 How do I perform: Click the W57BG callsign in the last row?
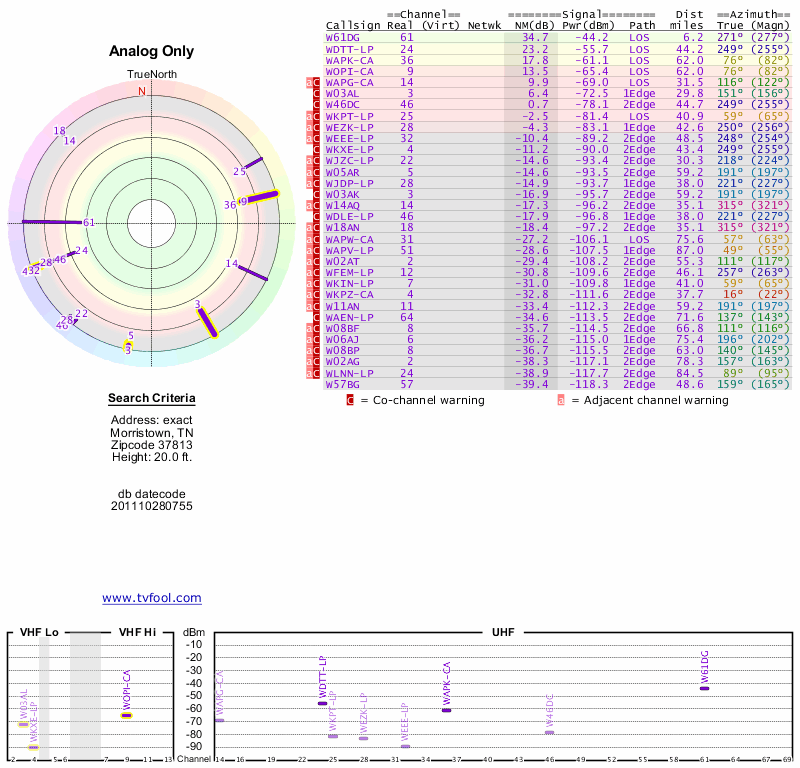342,384
